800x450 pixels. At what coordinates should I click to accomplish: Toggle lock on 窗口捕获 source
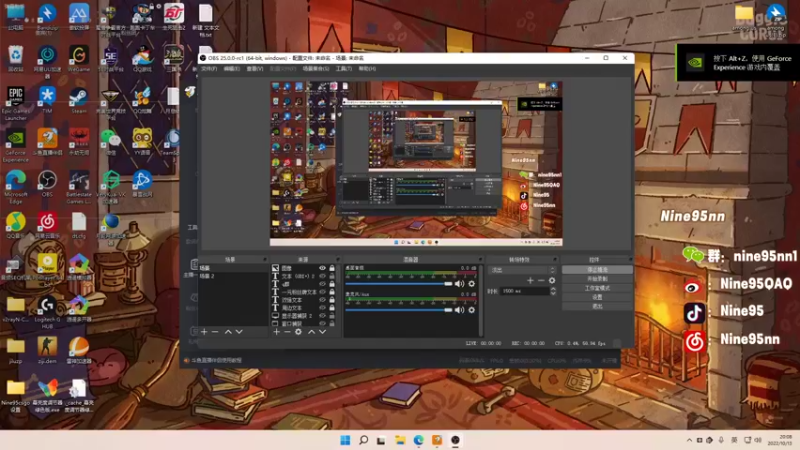click(x=332, y=323)
